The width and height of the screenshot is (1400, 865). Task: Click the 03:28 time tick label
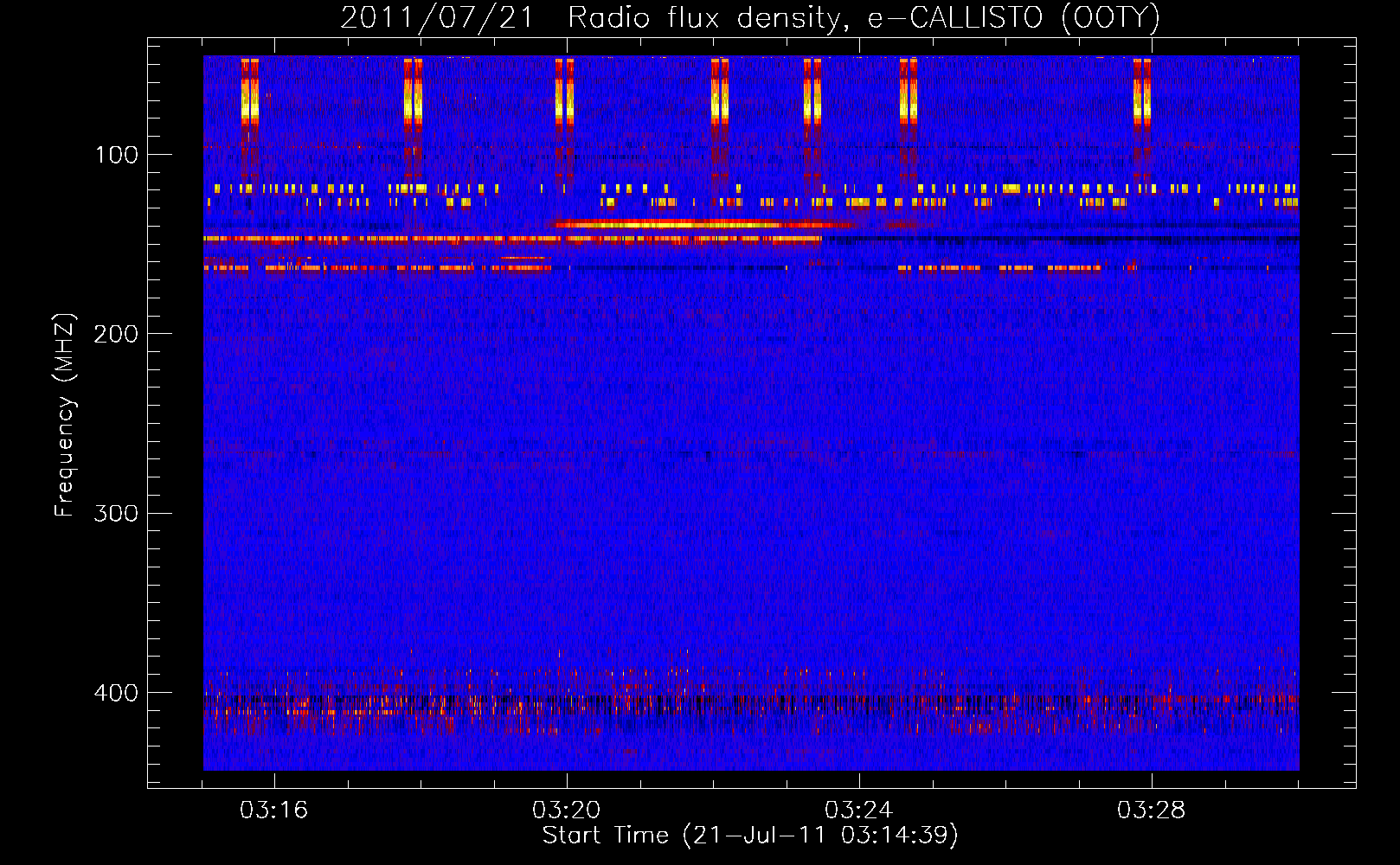[x=1152, y=811]
